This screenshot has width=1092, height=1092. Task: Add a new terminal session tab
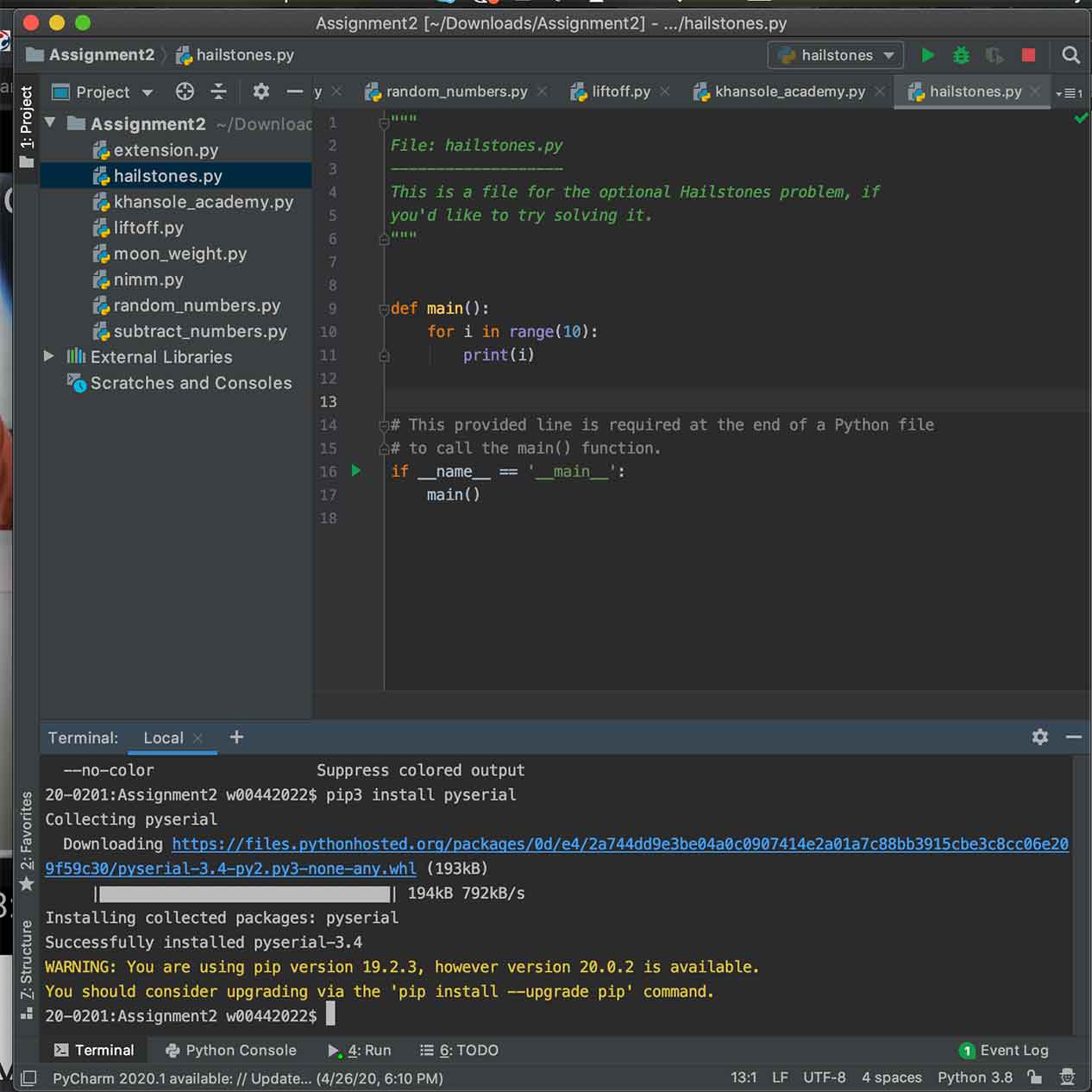point(236,737)
